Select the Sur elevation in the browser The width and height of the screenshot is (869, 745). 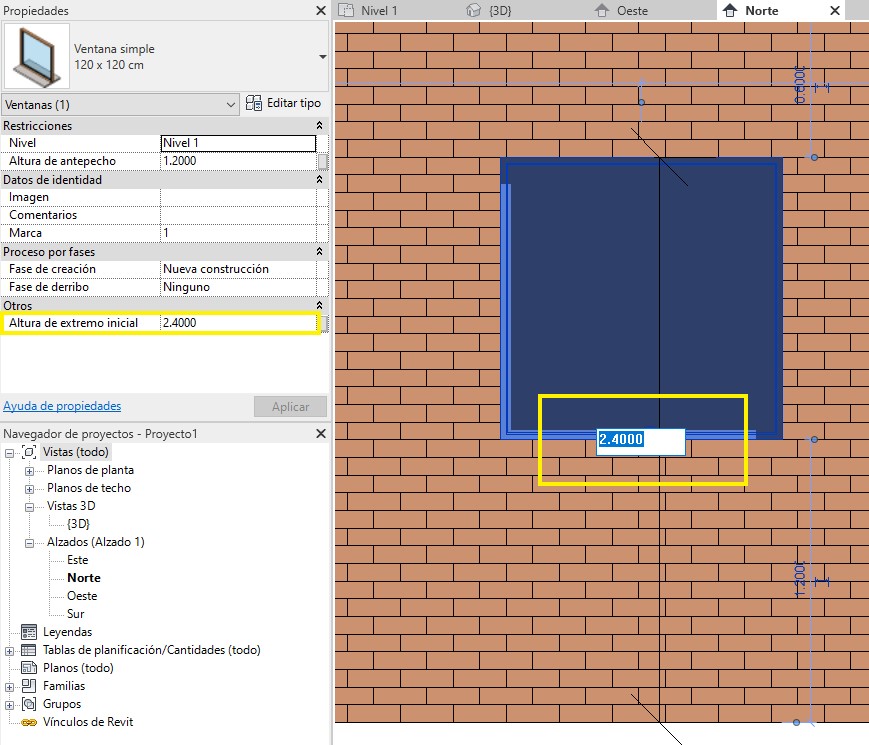pyautogui.click(x=77, y=614)
